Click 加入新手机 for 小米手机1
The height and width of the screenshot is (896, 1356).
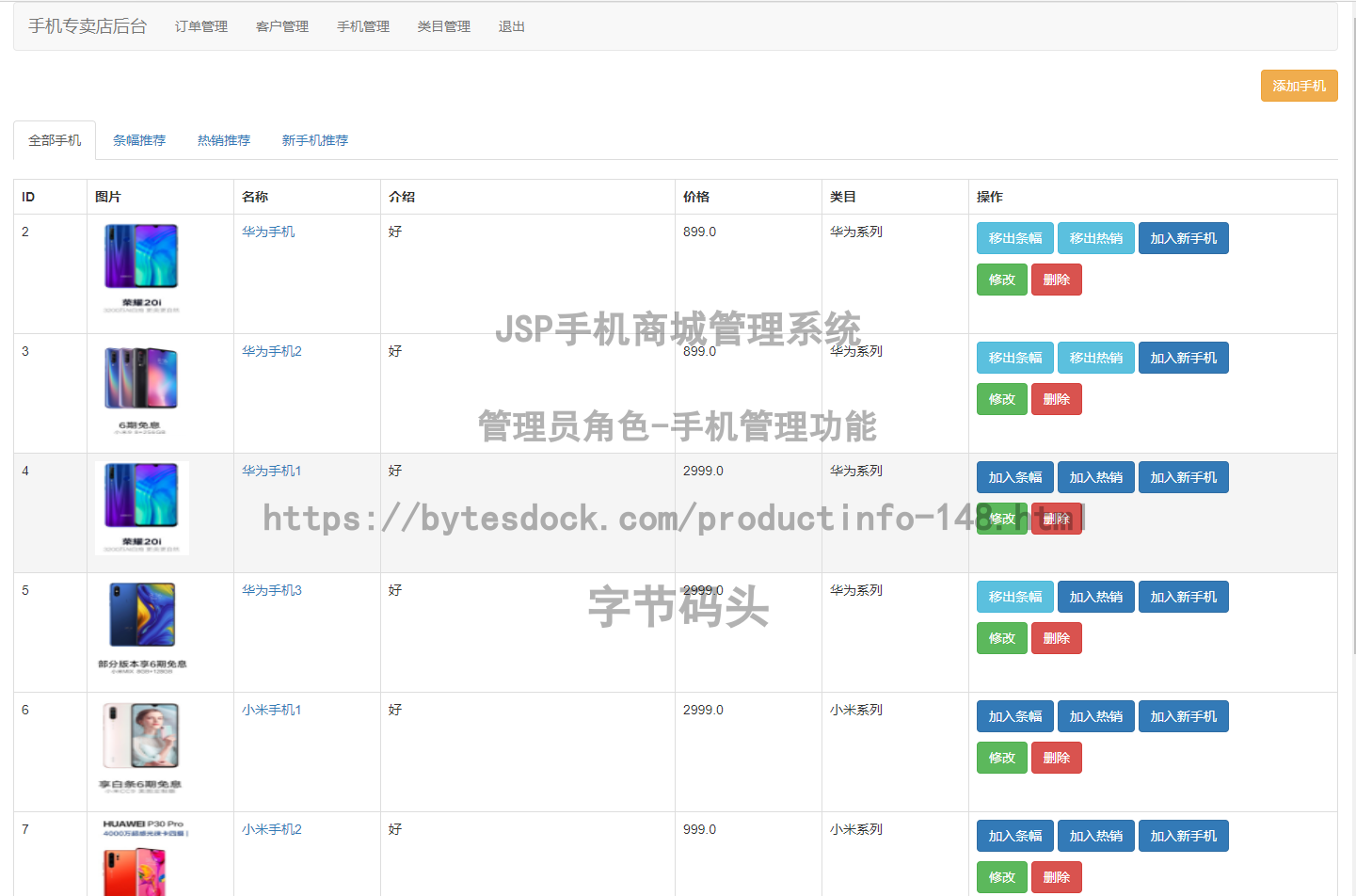pyautogui.click(x=1184, y=716)
